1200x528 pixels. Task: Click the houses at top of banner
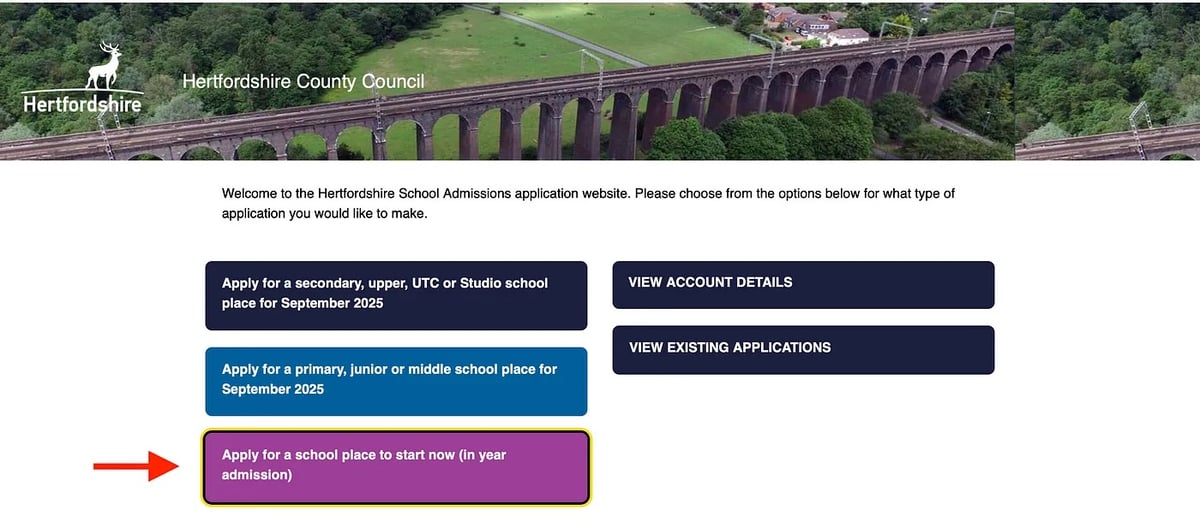click(x=815, y=25)
